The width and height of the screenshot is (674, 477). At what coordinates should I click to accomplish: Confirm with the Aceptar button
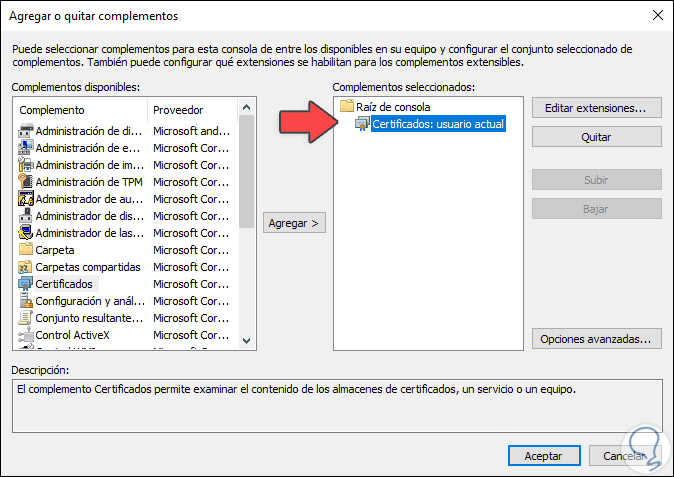coord(543,456)
